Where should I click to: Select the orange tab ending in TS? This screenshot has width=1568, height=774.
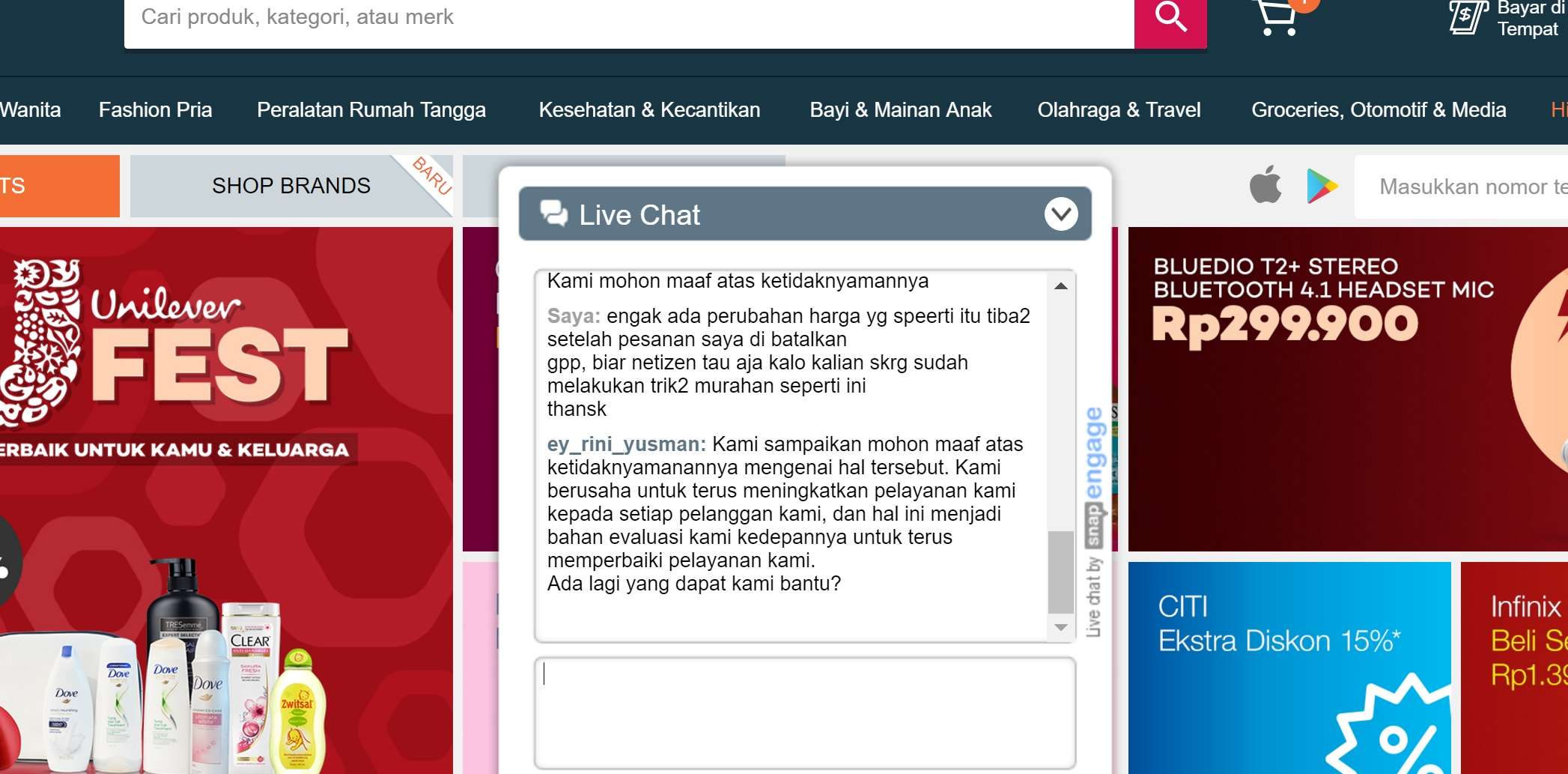pos(60,186)
